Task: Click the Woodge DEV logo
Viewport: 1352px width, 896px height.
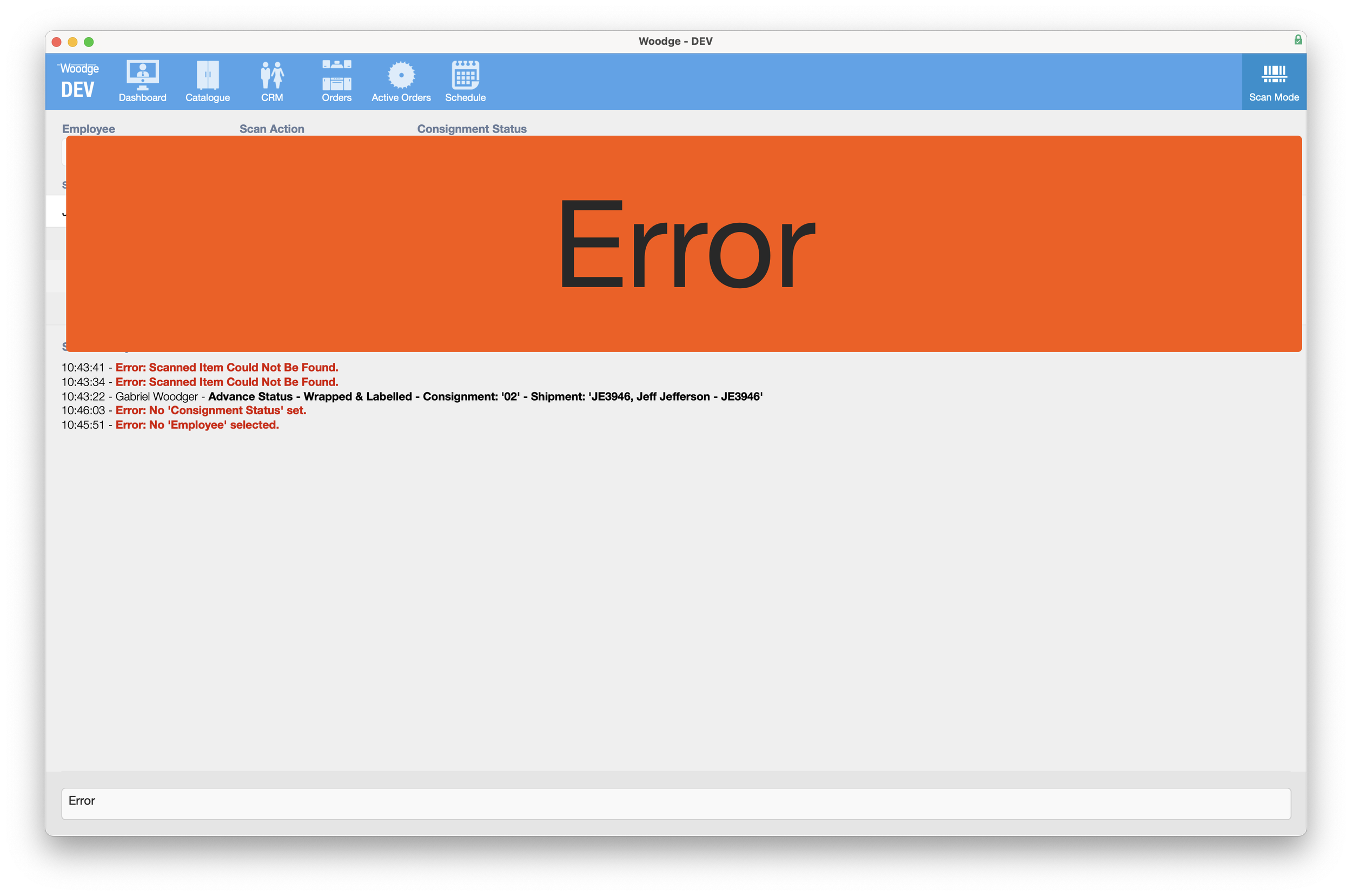Action: click(x=78, y=81)
